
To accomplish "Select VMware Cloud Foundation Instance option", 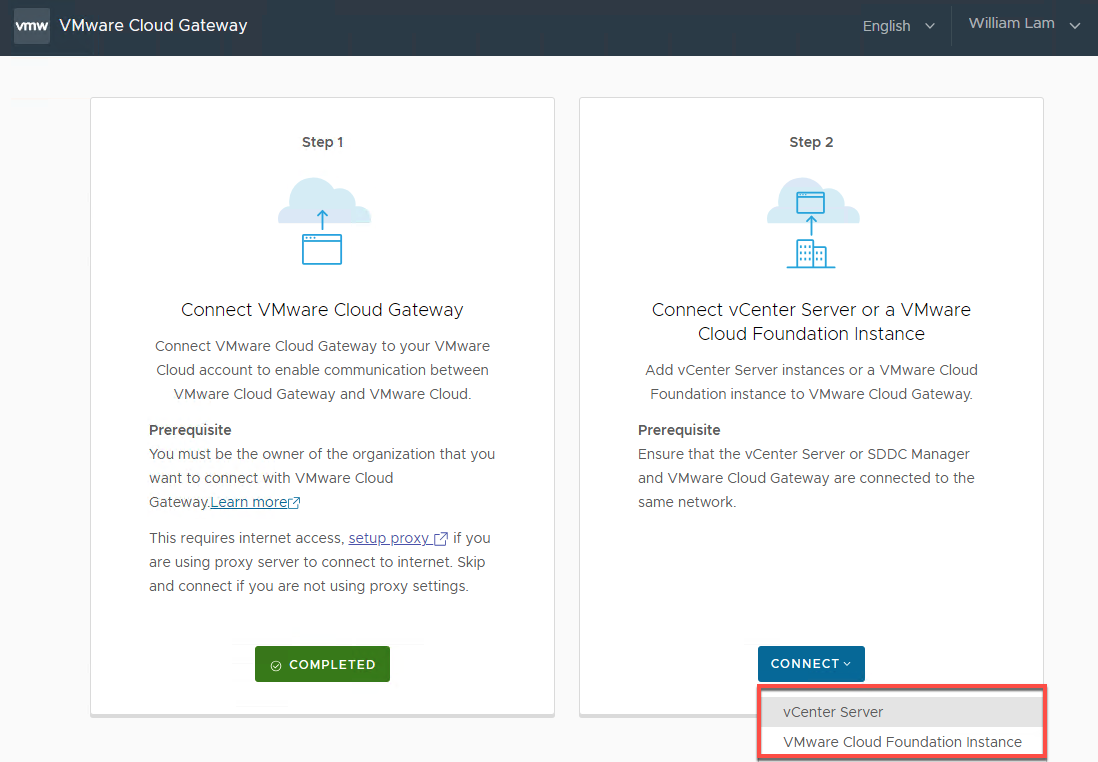I will point(901,741).
